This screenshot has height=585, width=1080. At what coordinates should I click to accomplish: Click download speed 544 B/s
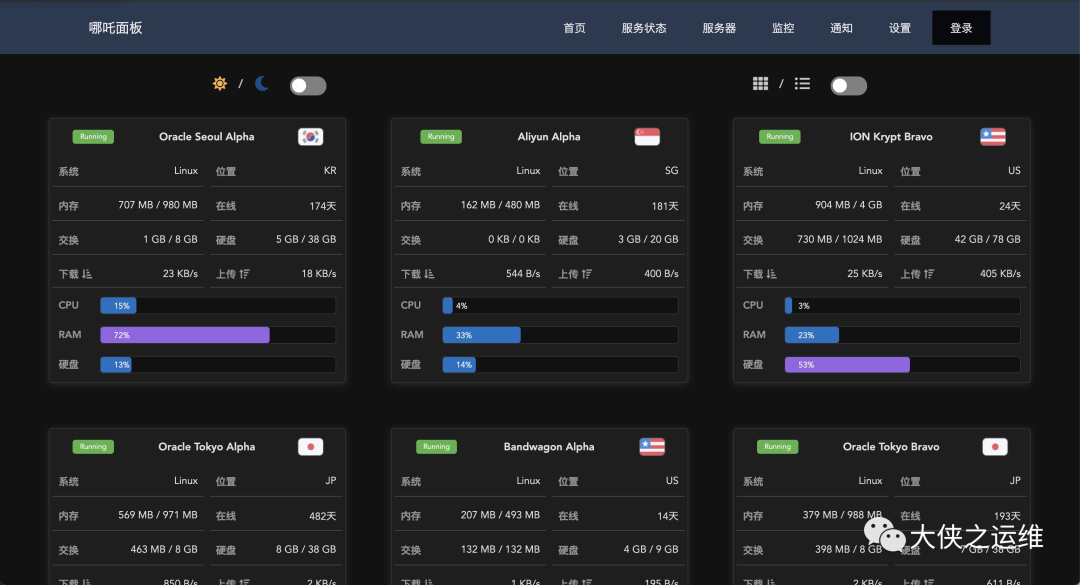[523, 274]
